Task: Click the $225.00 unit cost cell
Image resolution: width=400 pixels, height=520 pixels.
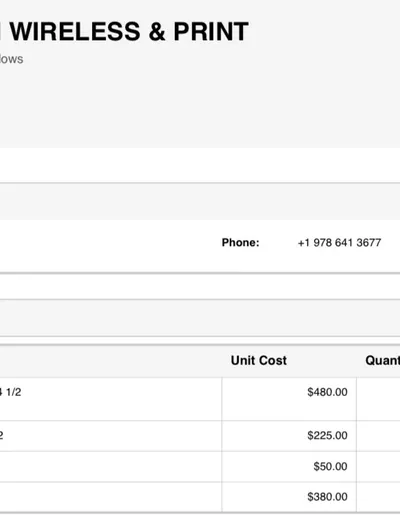Action: pos(289,436)
